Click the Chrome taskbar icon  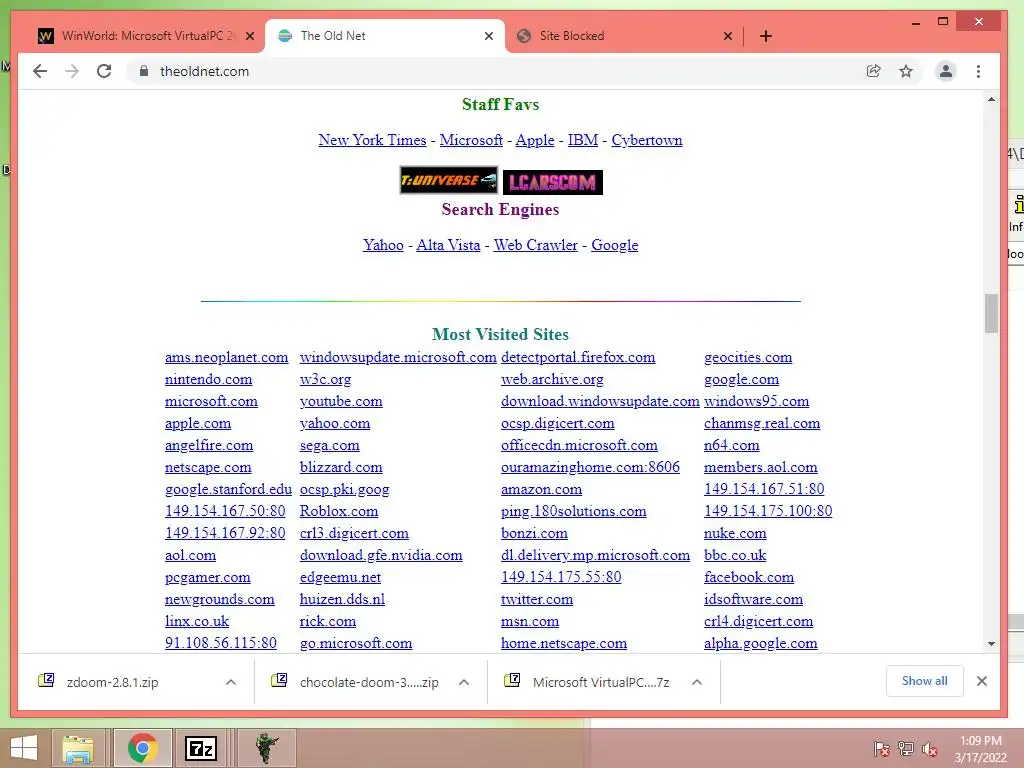(x=142, y=748)
